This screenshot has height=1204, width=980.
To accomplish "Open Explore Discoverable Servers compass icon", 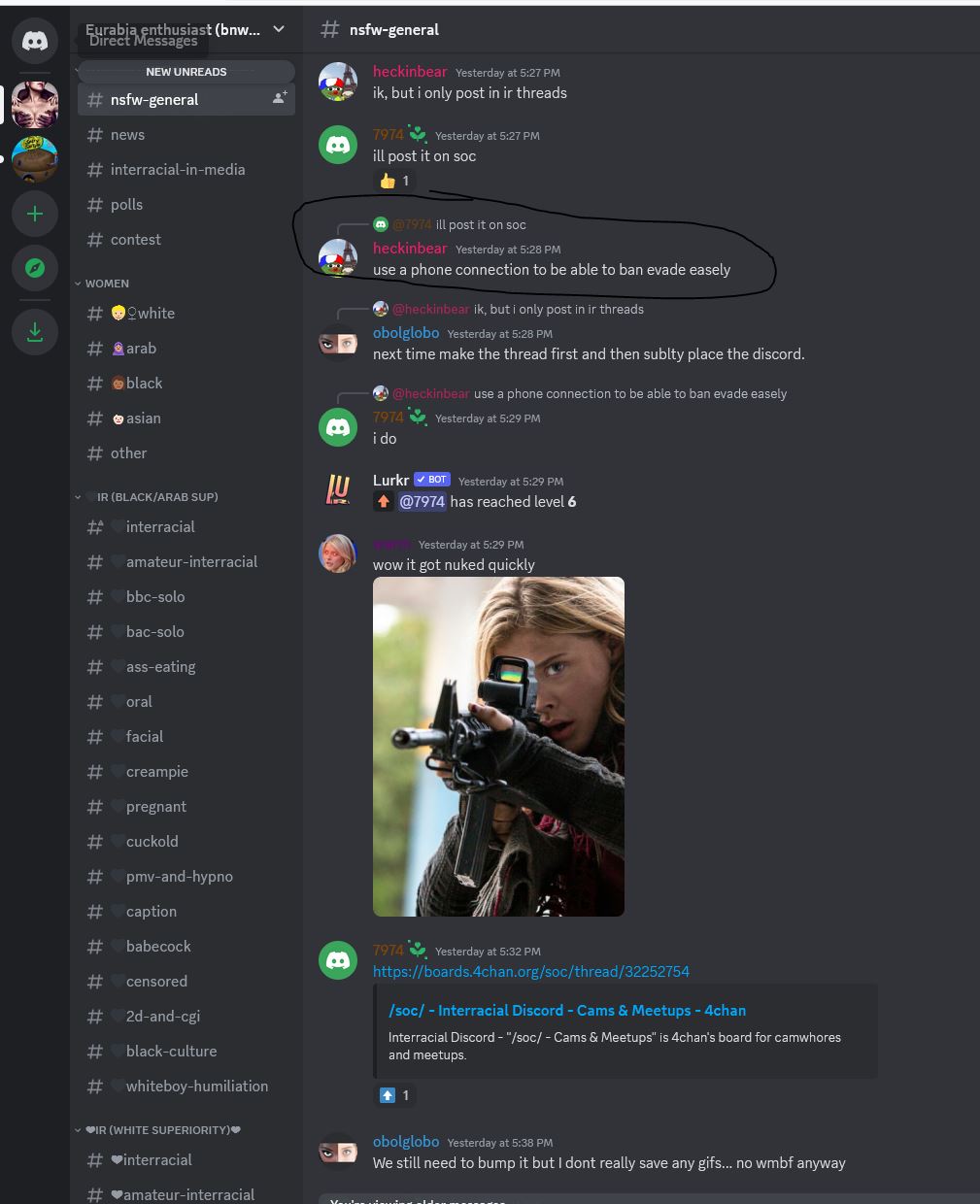I will tap(35, 268).
